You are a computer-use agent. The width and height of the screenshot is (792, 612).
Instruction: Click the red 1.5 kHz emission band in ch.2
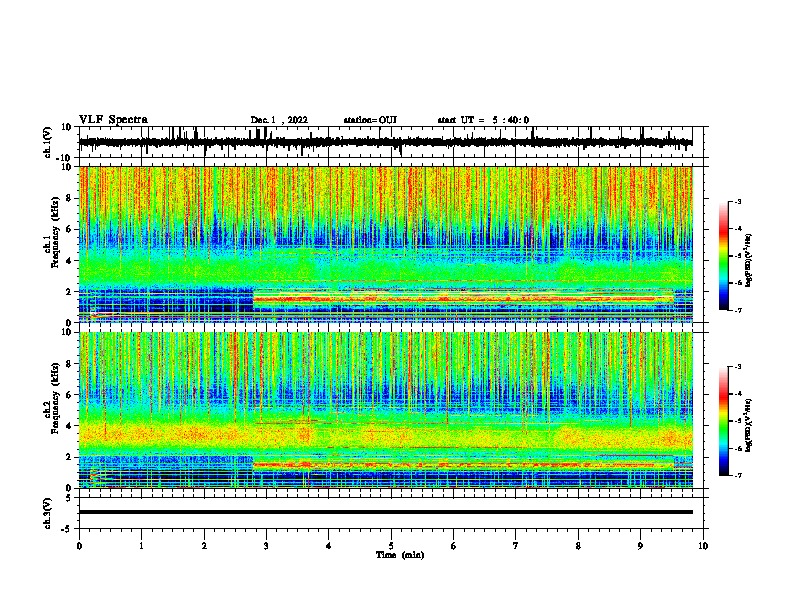click(x=463, y=464)
